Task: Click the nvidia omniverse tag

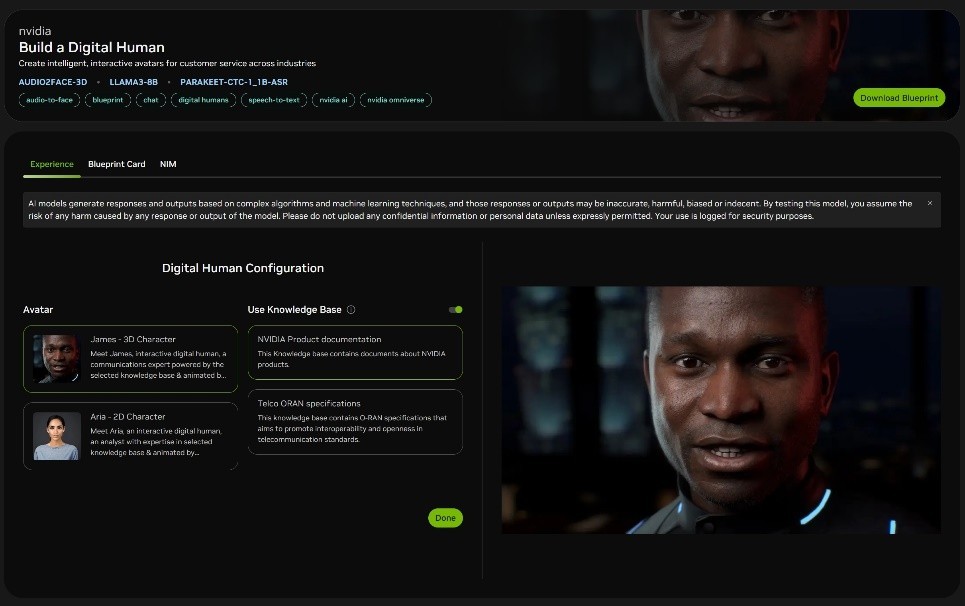Action: (x=396, y=100)
